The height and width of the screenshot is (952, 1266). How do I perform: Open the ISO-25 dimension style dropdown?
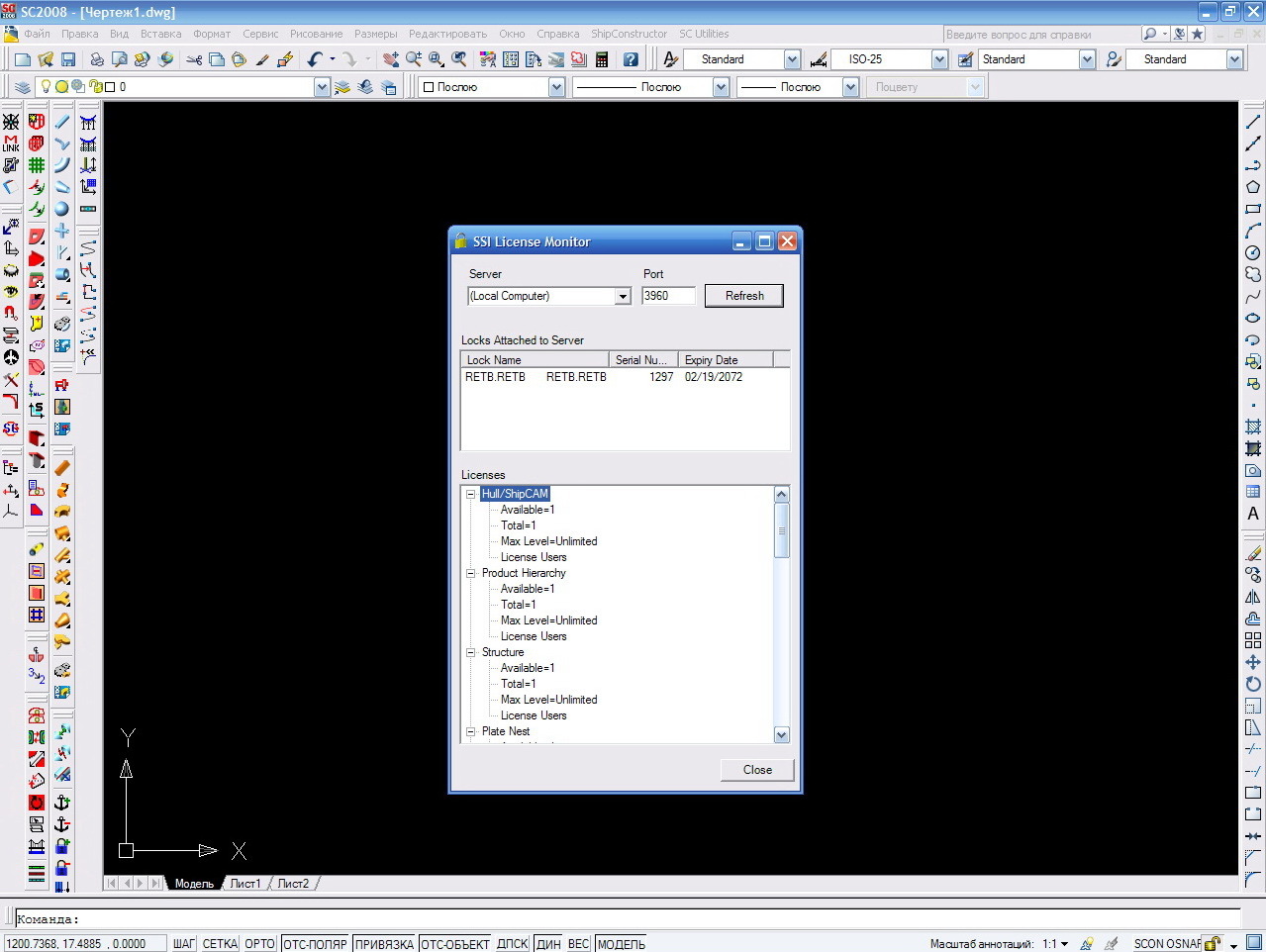coord(939,59)
